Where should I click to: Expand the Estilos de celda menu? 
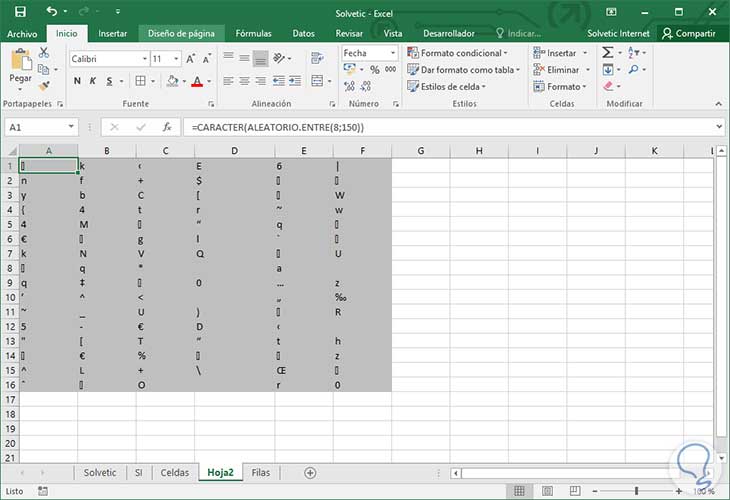click(x=446, y=86)
